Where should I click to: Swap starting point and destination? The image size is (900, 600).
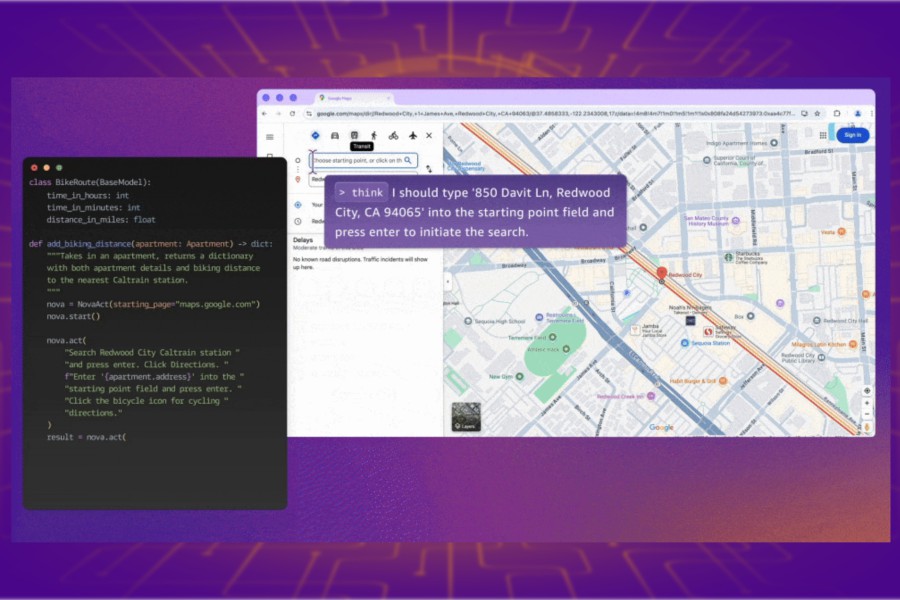click(x=429, y=169)
